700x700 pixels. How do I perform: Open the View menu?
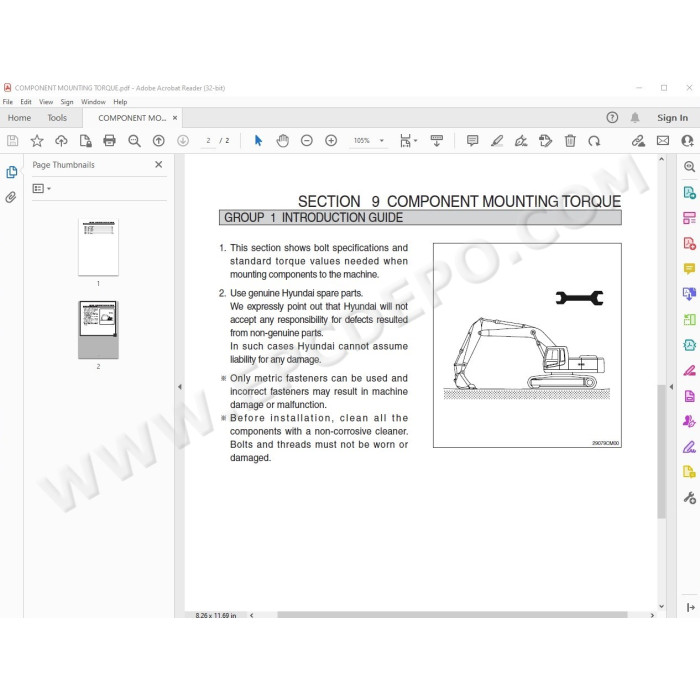coord(46,102)
